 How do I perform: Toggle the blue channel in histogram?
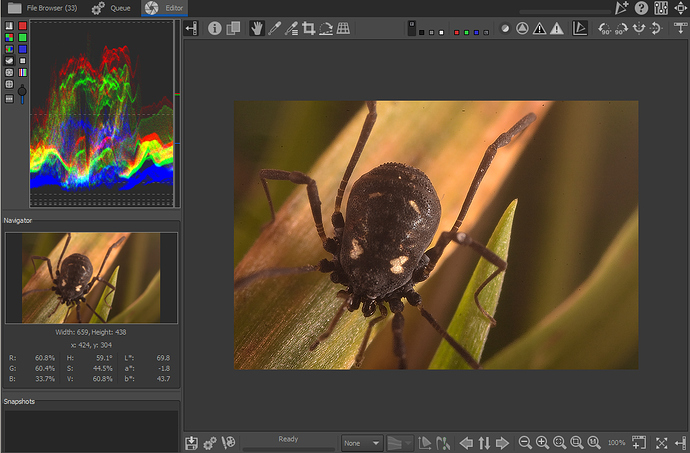[x=22, y=49]
